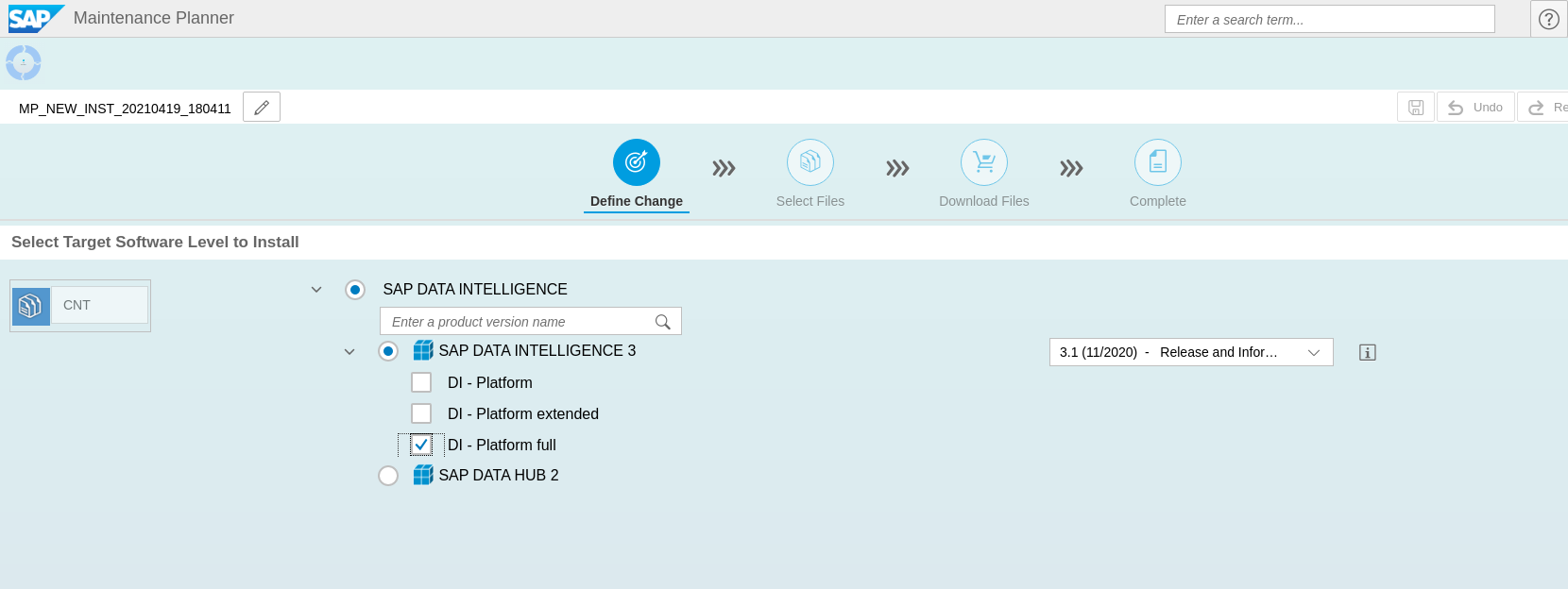Click the SAP logo
Viewport: 1568px width, 589px height.
click(36, 18)
